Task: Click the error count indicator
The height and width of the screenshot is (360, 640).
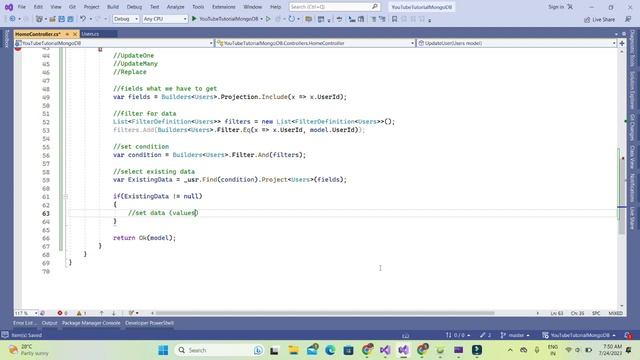Action: point(62,313)
